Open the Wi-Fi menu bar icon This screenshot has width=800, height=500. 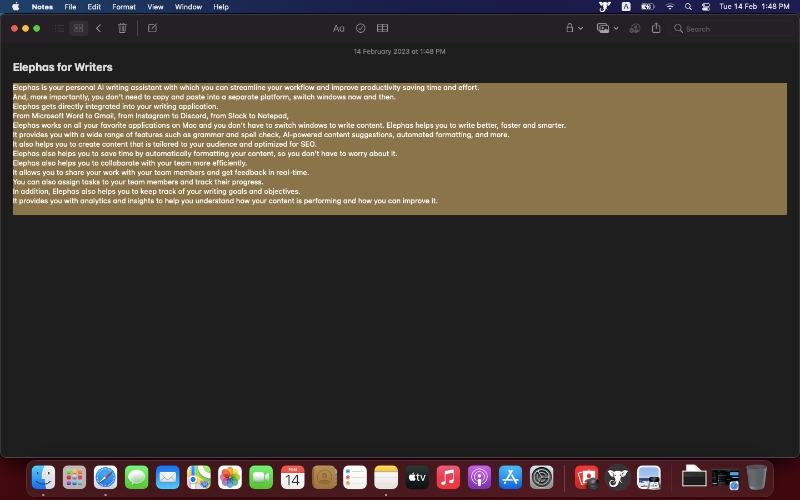tap(670, 7)
